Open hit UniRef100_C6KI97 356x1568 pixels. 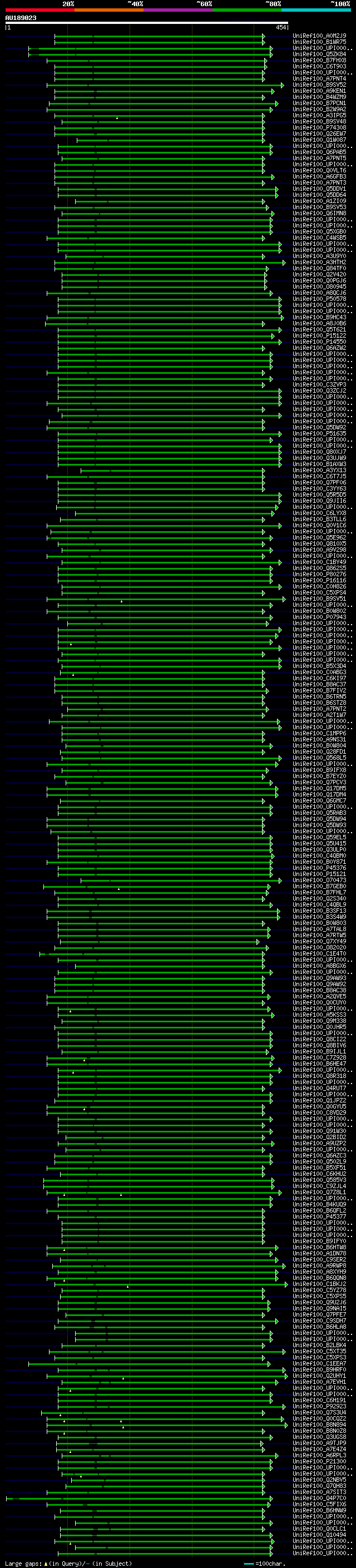point(319,678)
